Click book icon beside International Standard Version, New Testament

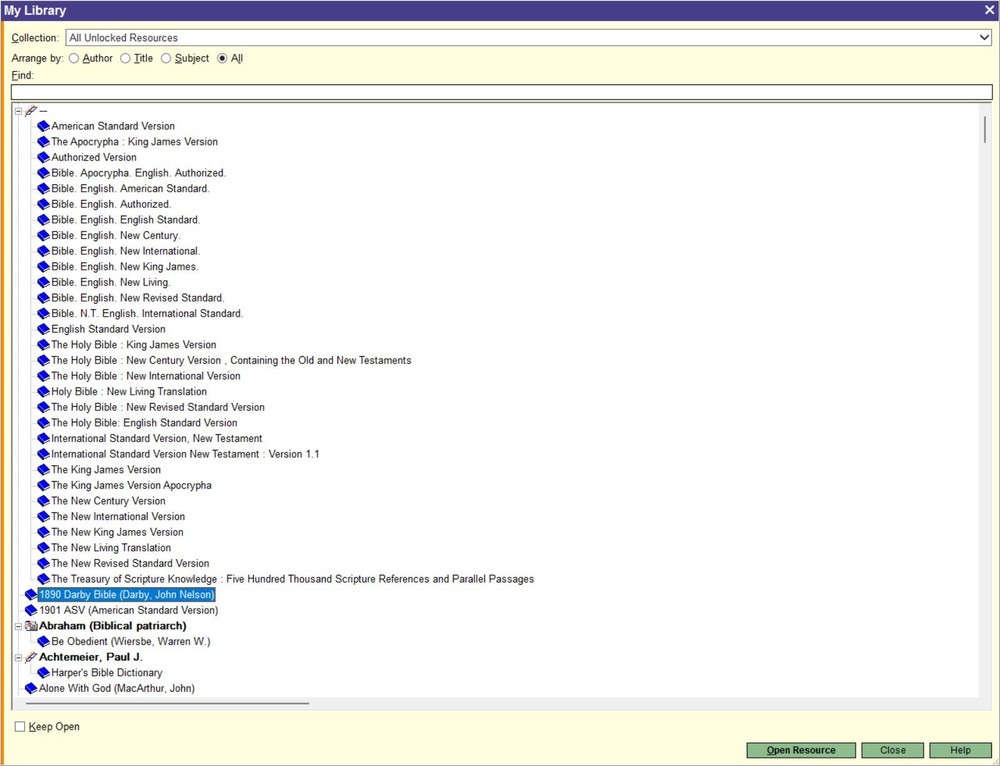[43, 439]
